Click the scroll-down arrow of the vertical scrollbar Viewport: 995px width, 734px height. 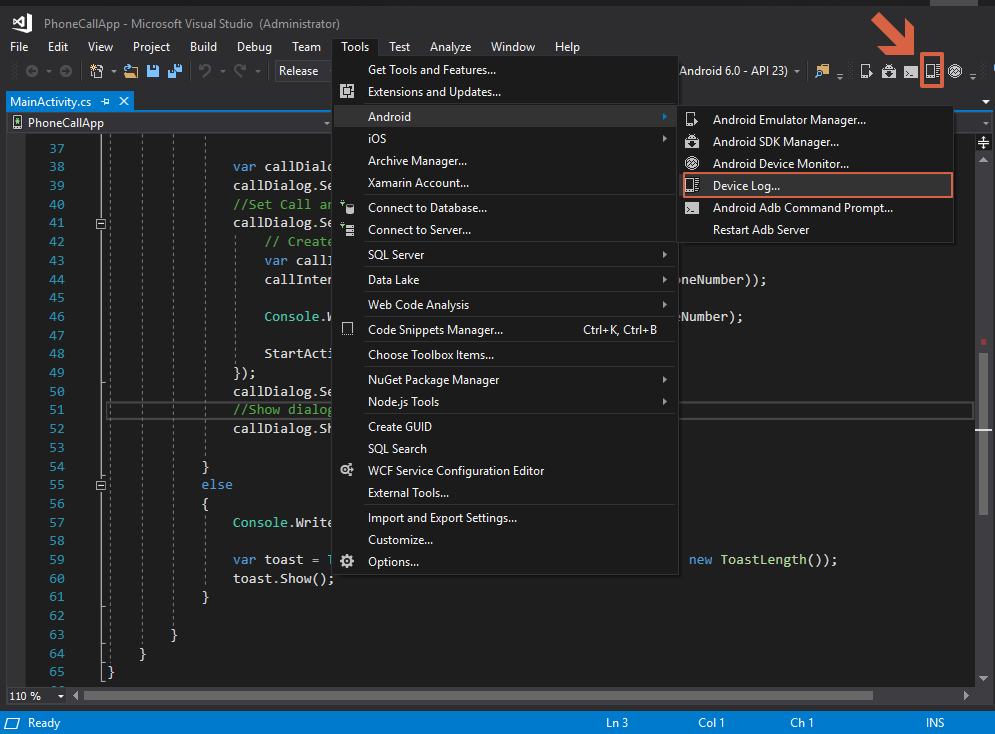[x=984, y=678]
